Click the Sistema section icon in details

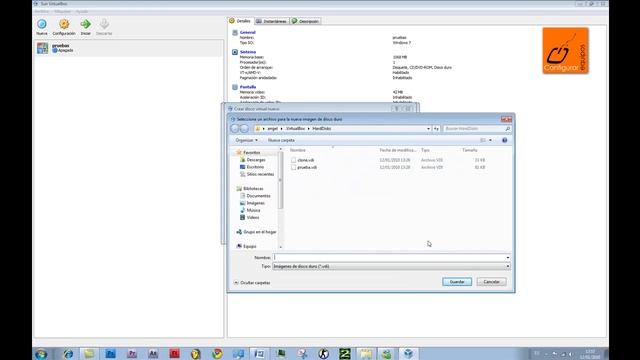(235, 52)
